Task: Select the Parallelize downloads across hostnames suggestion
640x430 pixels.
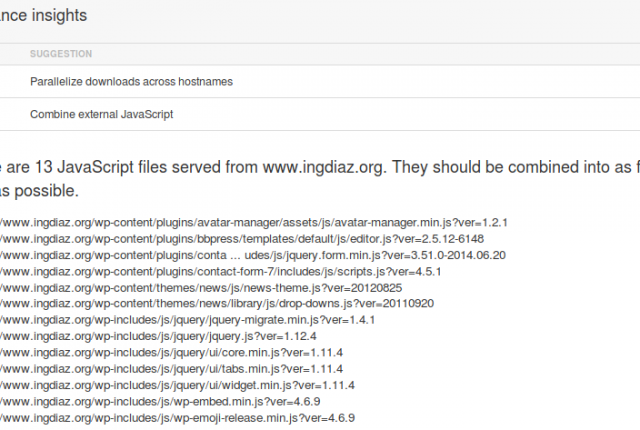Action: click(131, 82)
